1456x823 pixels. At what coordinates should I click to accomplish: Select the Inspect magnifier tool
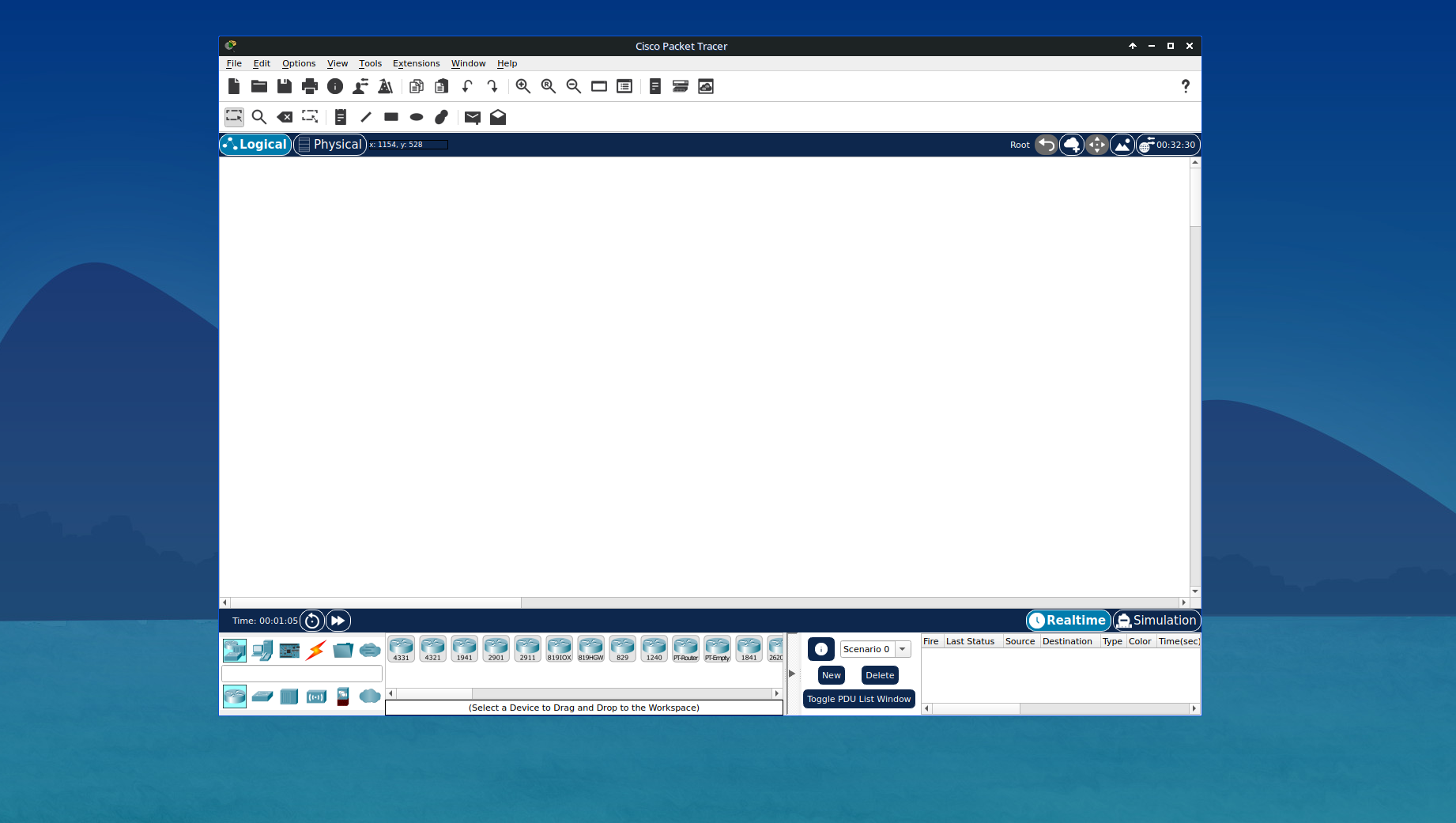pyautogui.click(x=259, y=117)
